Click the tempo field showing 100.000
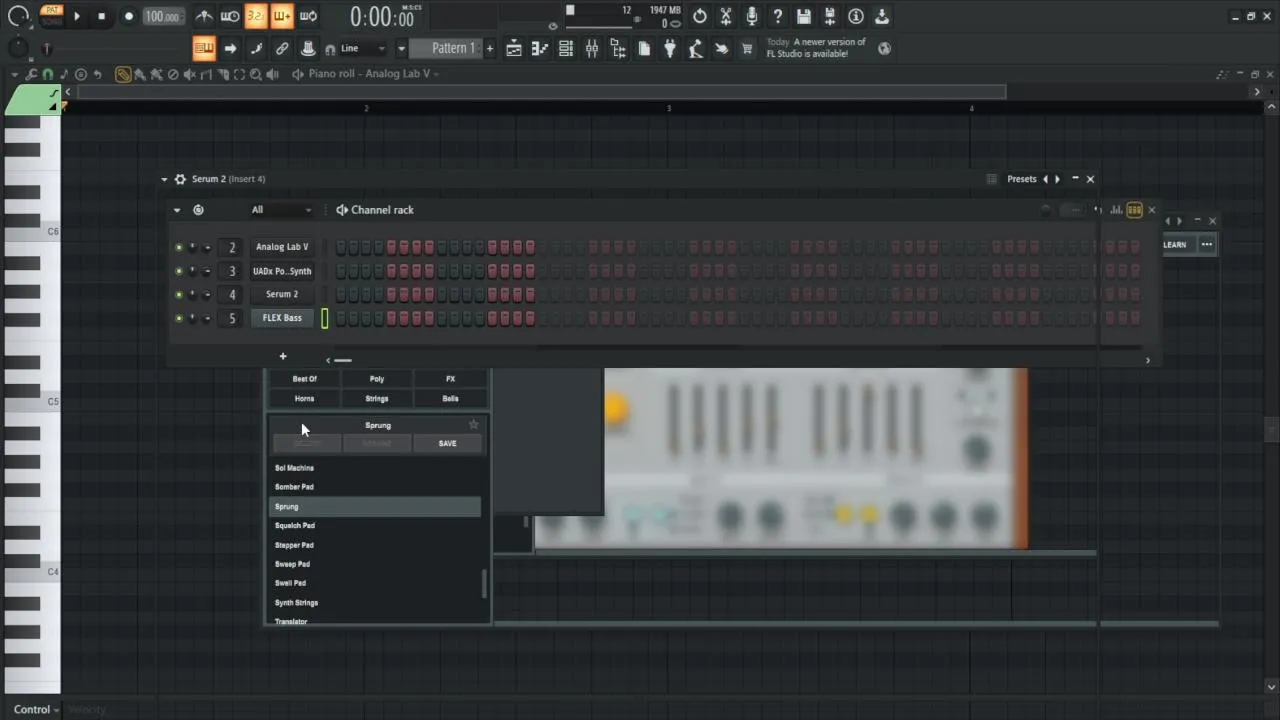 (162, 16)
